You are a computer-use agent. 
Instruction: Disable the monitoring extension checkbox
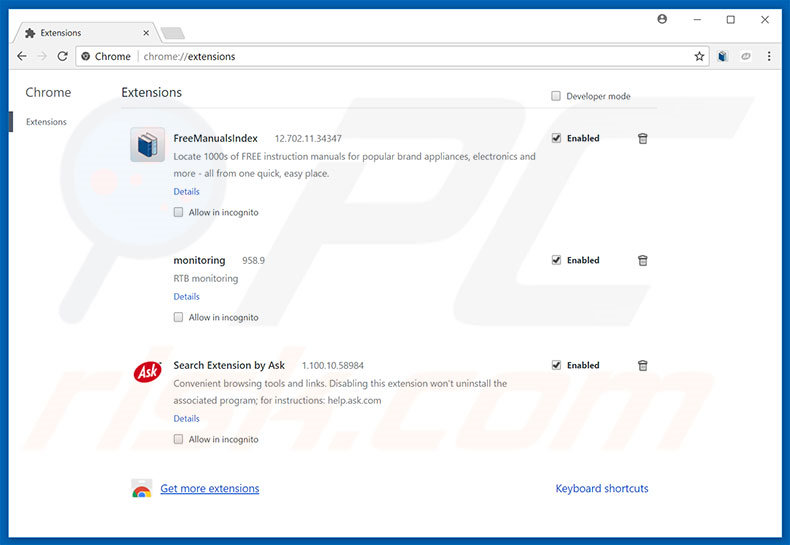(556, 260)
